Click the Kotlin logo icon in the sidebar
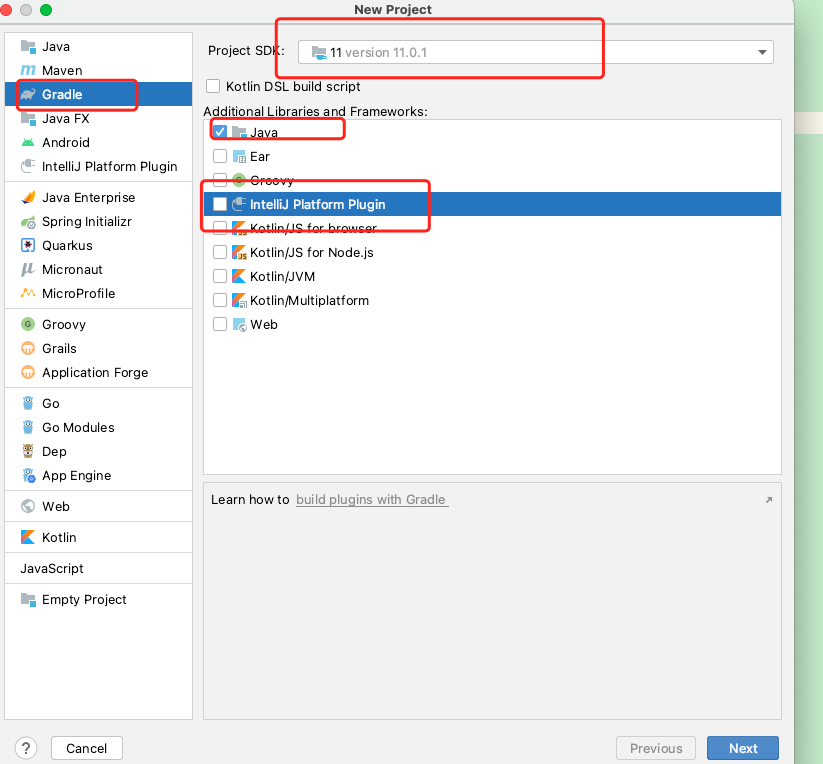This screenshot has width=823, height=764. 28,537
